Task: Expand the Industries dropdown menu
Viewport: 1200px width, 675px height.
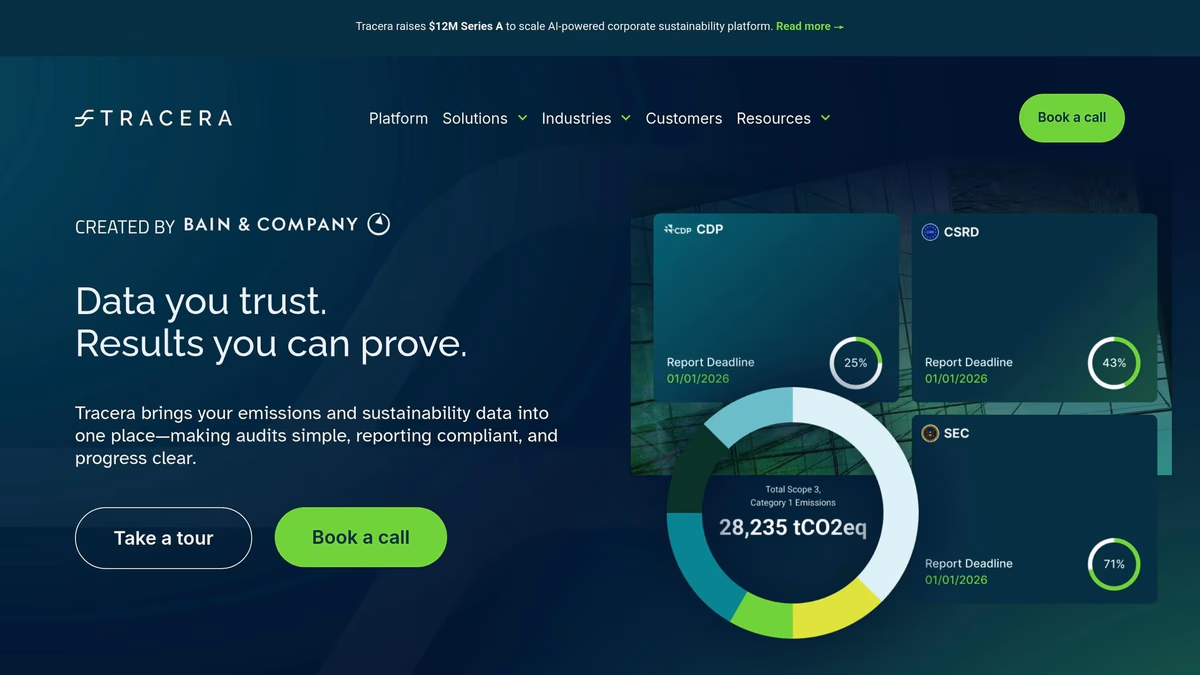Action: (585, 118)
